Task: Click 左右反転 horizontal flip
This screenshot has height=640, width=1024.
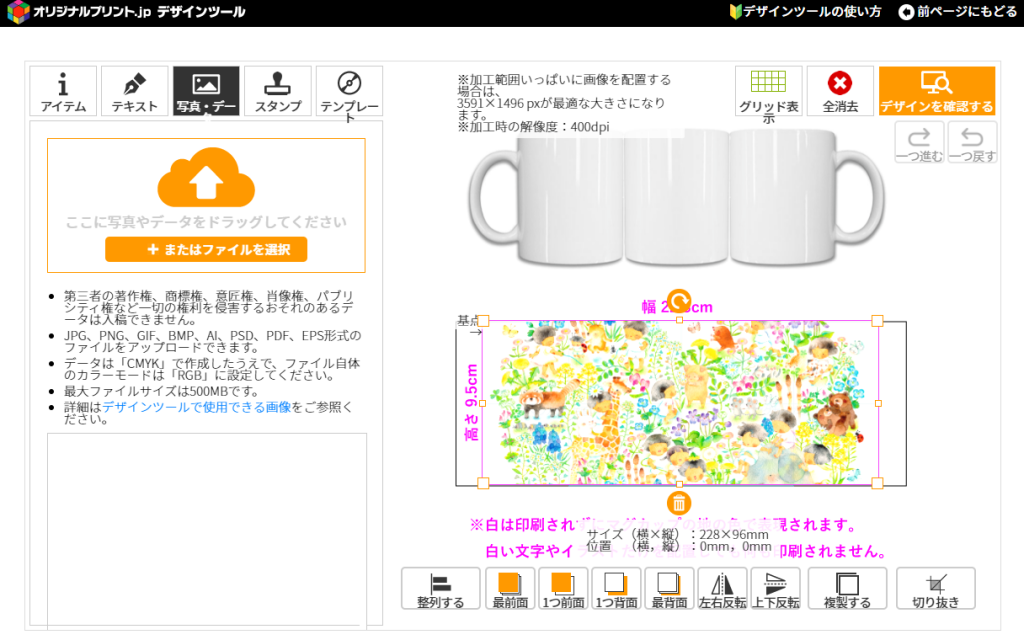Action: coord(722,589)
